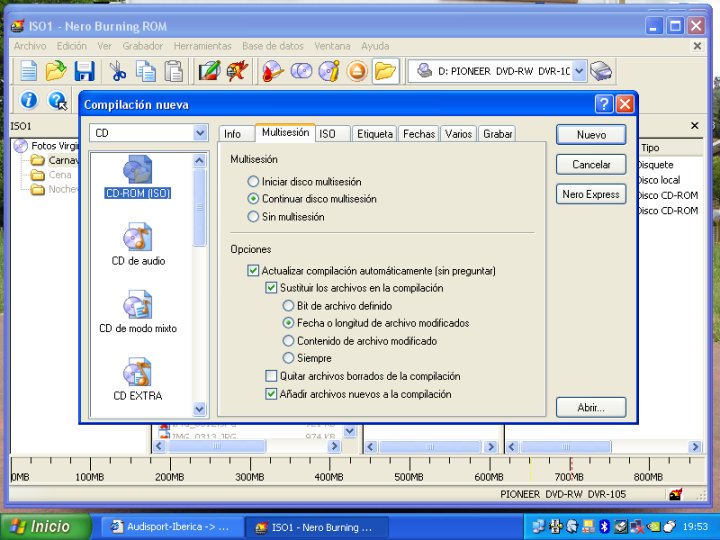Open the Grabador menu

coord(142,46)
